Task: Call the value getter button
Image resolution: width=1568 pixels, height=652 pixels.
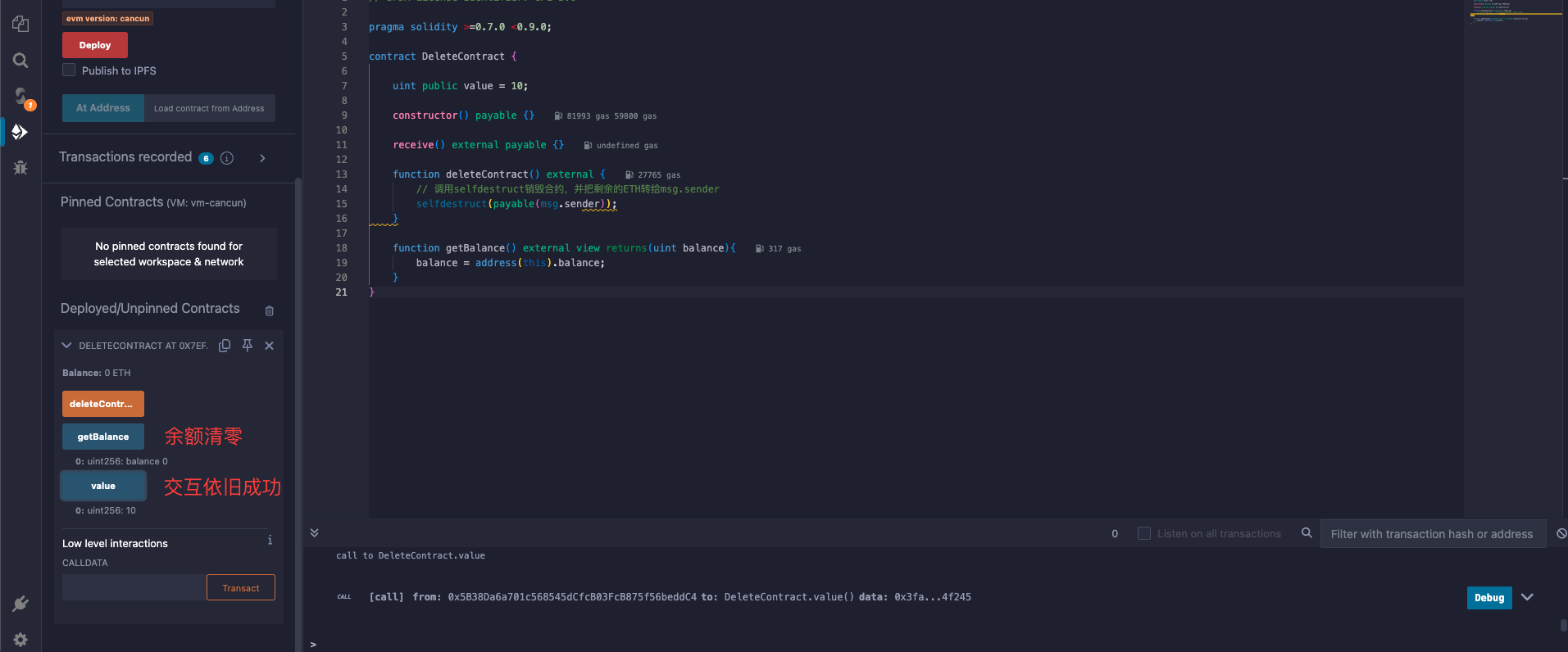Action: 103,486
